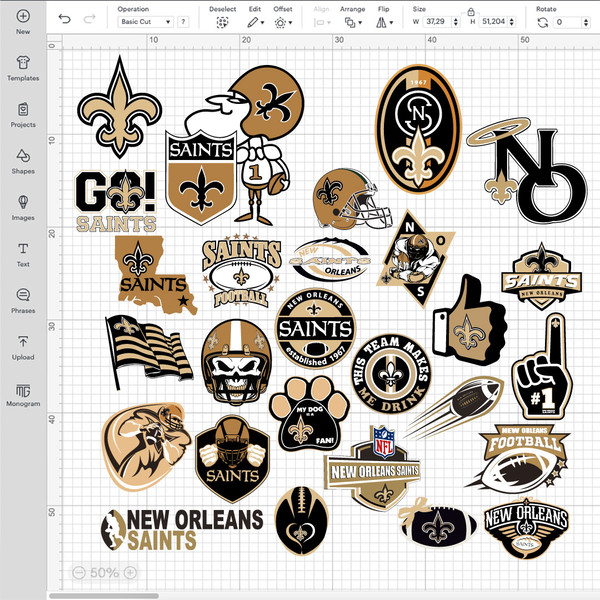Click the Undo arrow
Viewport: 600px width, 600px height.
65,19
